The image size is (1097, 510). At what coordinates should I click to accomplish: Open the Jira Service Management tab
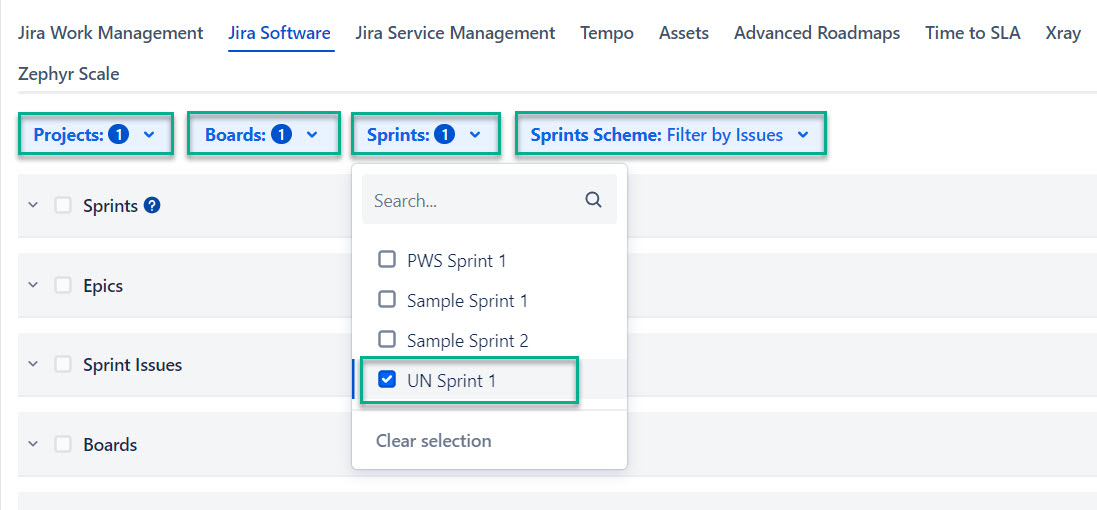[x=455, y=32]
